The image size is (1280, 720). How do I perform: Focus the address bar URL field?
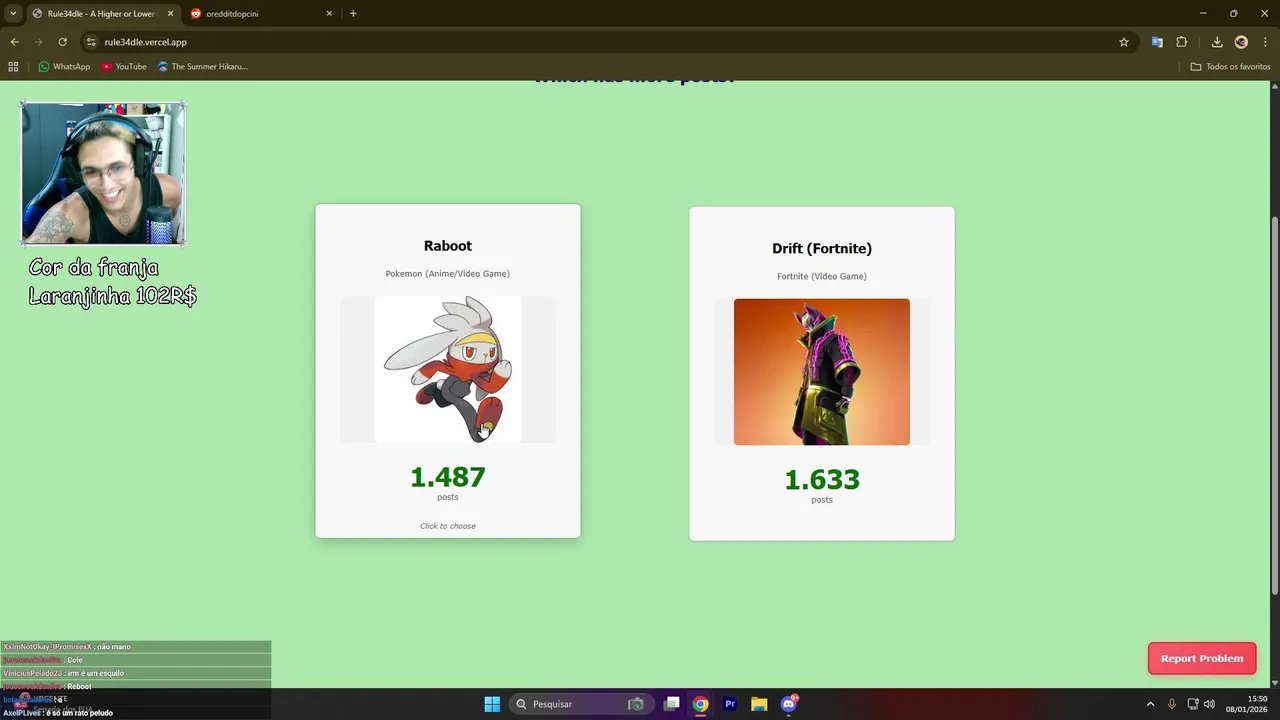pos(600,42)
